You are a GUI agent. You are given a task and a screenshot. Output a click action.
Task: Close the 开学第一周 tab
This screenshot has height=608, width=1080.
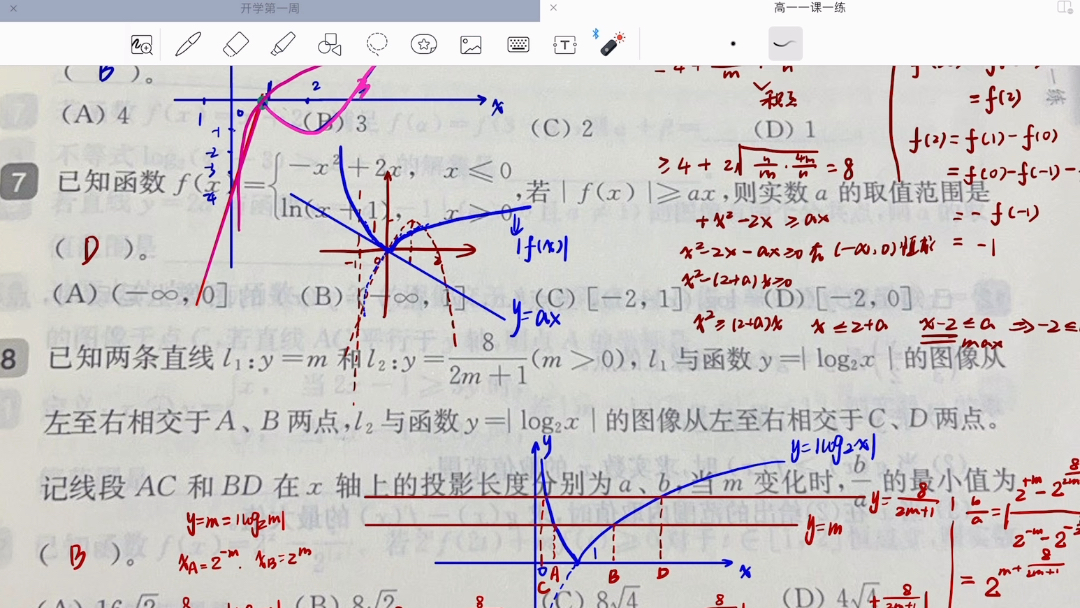[x=11, y=8]
